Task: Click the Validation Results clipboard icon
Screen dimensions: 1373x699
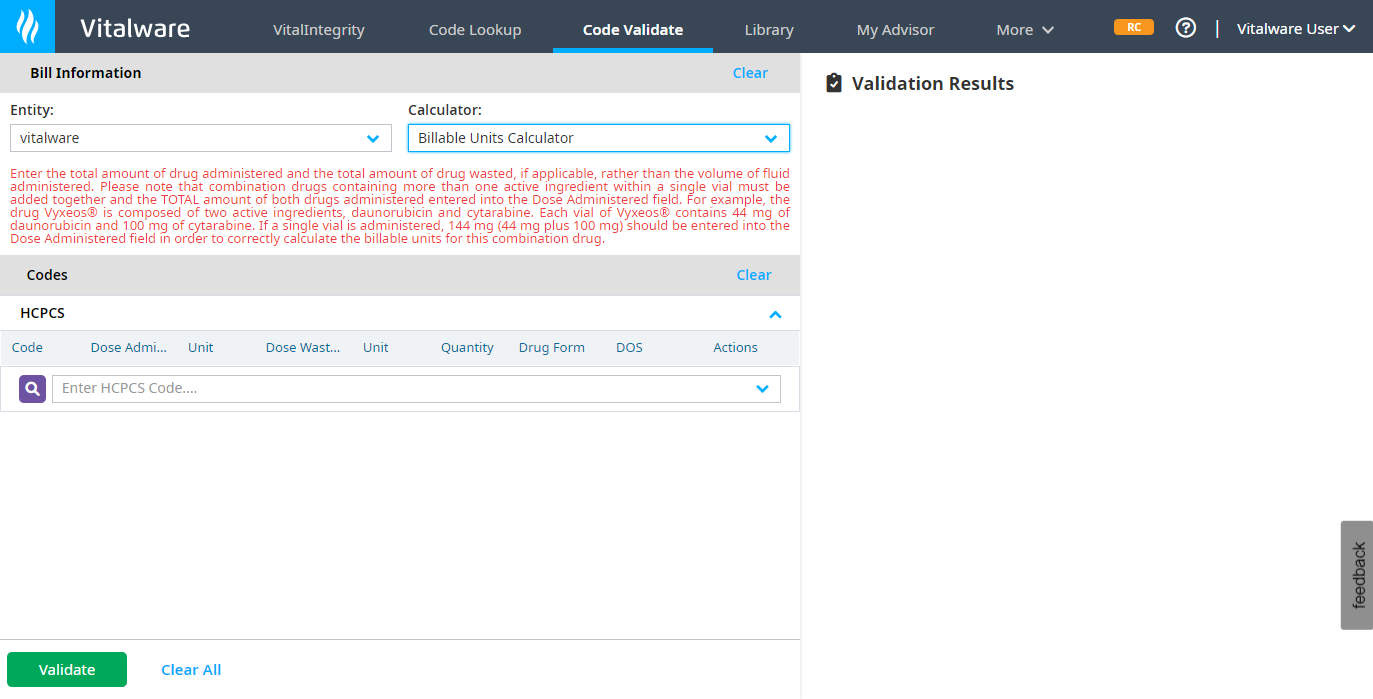Action: [x=834, y=83]
